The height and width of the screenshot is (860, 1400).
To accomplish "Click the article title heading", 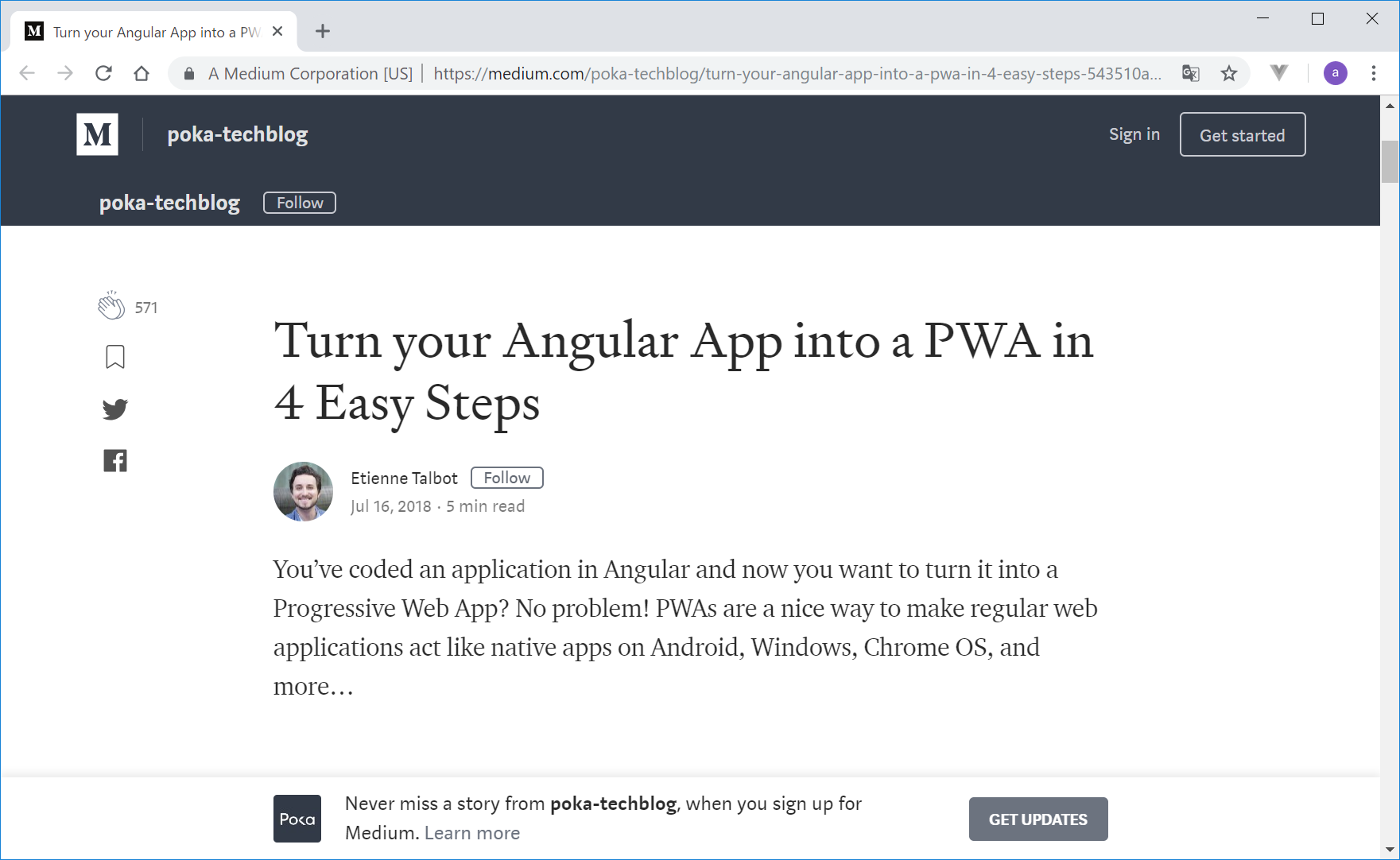I will [684, 372].
